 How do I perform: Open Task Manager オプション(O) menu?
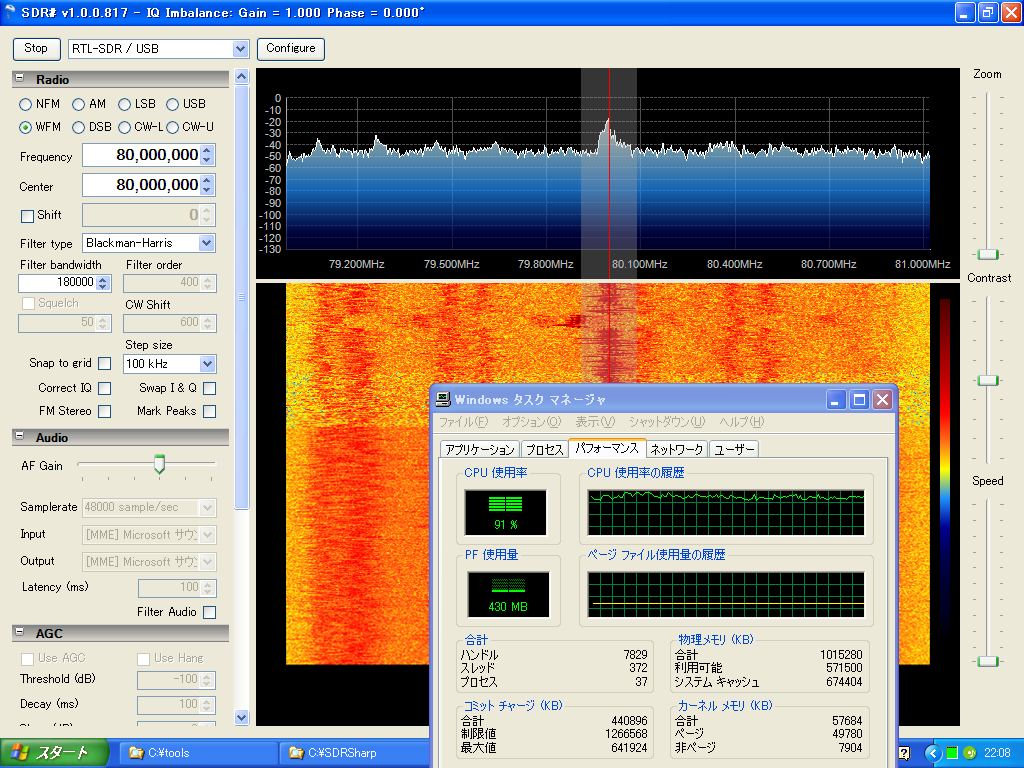532,422
